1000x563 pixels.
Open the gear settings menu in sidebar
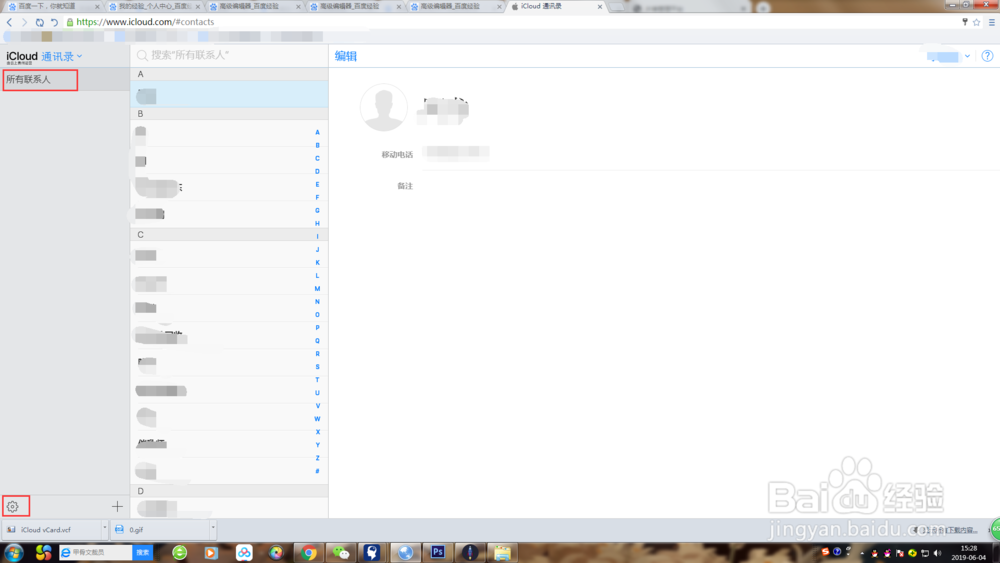13,507
